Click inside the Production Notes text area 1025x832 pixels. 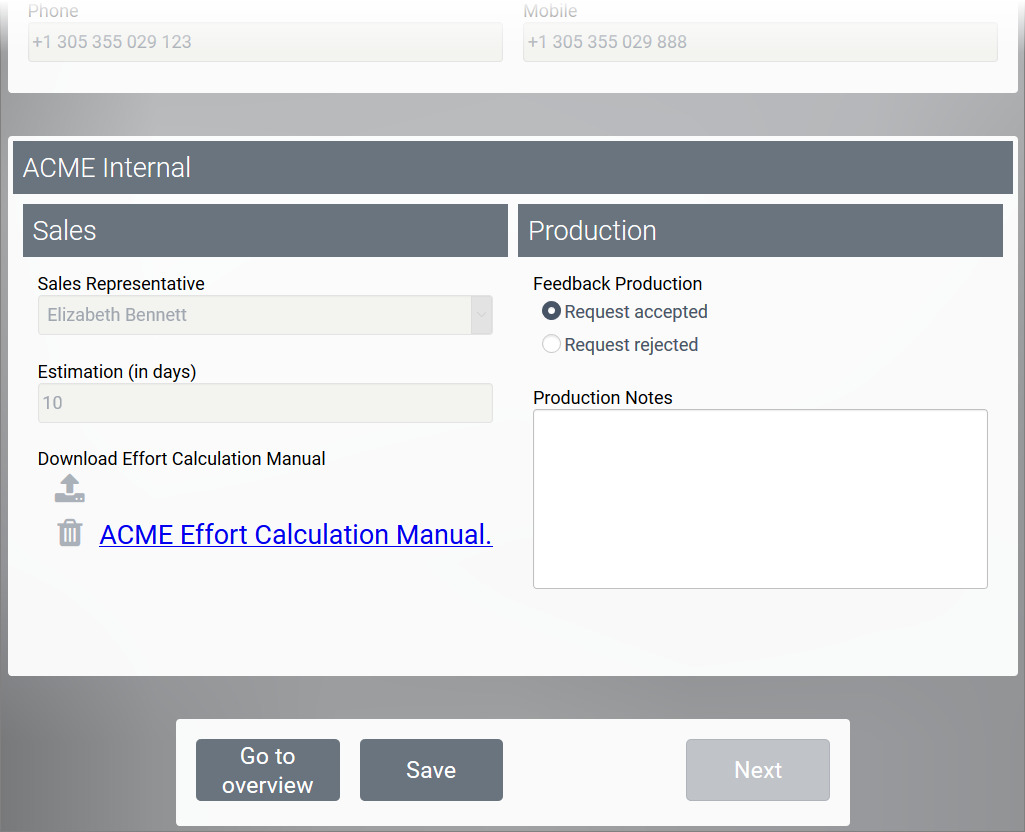click(x=760, y=498)
